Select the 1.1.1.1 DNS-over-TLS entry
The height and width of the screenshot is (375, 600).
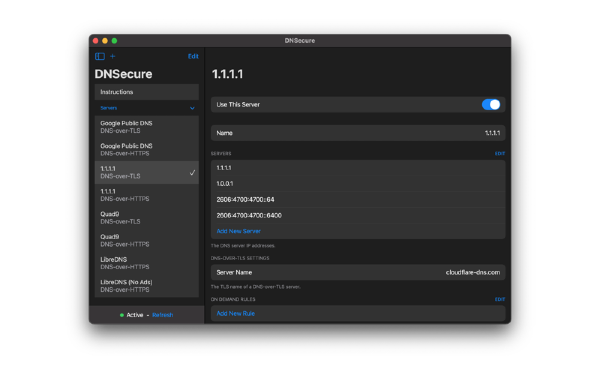(x=147, y=173)
